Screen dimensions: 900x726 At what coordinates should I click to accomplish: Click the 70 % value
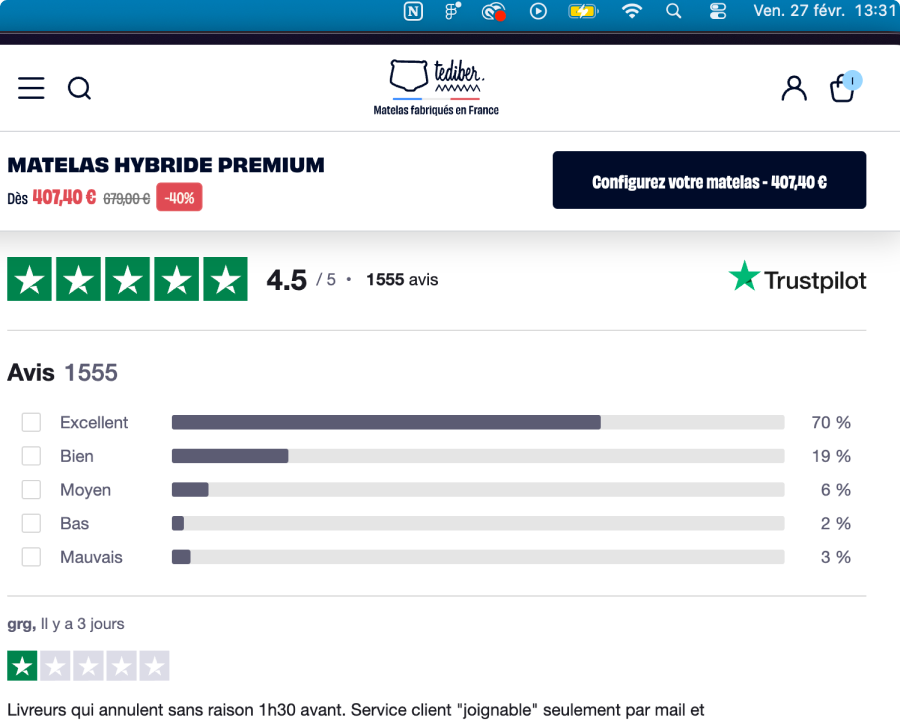coord(831,422)
